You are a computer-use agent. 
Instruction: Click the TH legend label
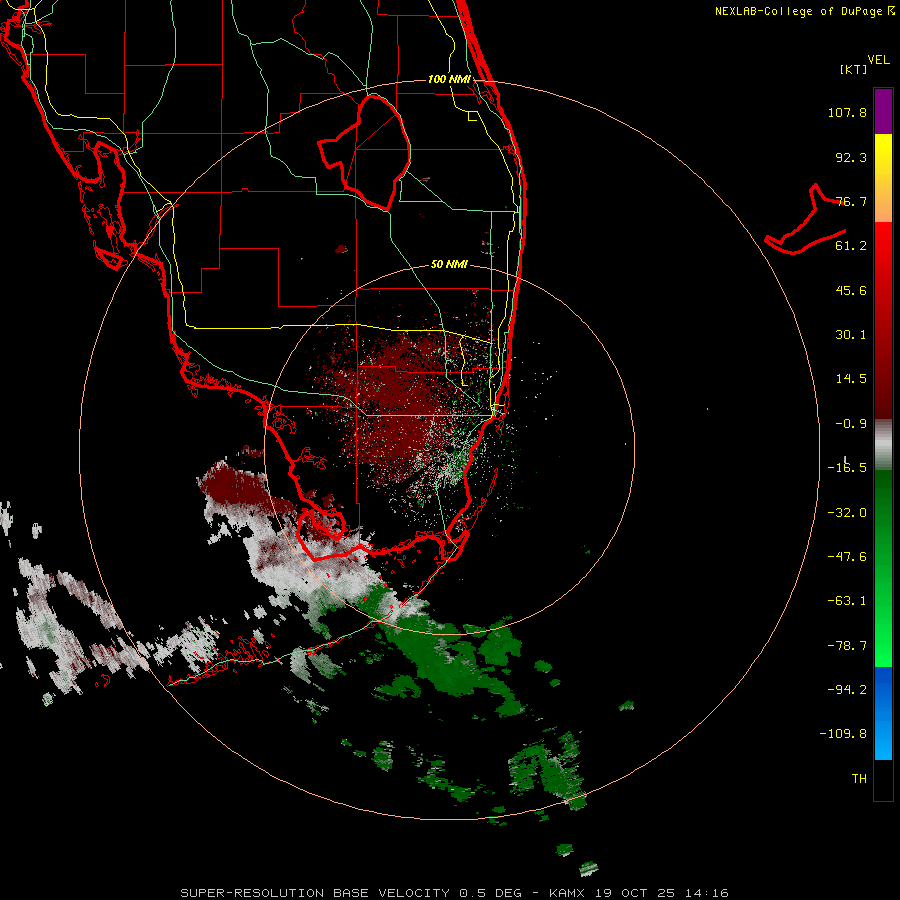pos(859,779)
